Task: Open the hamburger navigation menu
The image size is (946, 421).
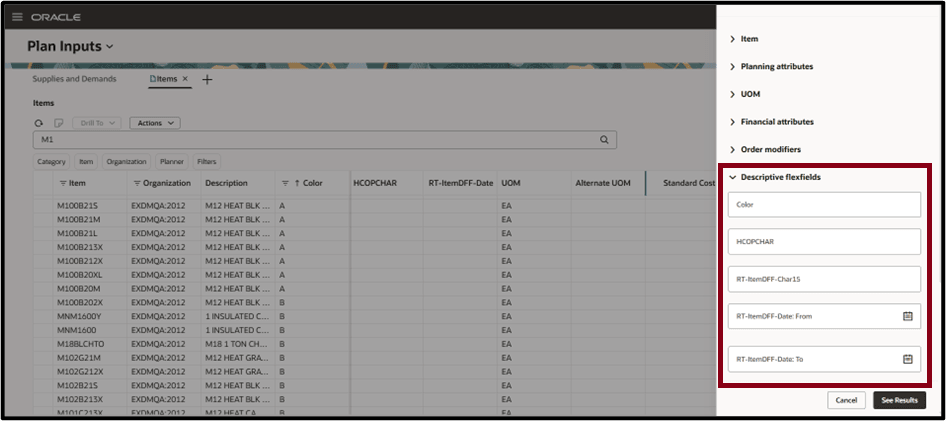Action: (17, 17)
